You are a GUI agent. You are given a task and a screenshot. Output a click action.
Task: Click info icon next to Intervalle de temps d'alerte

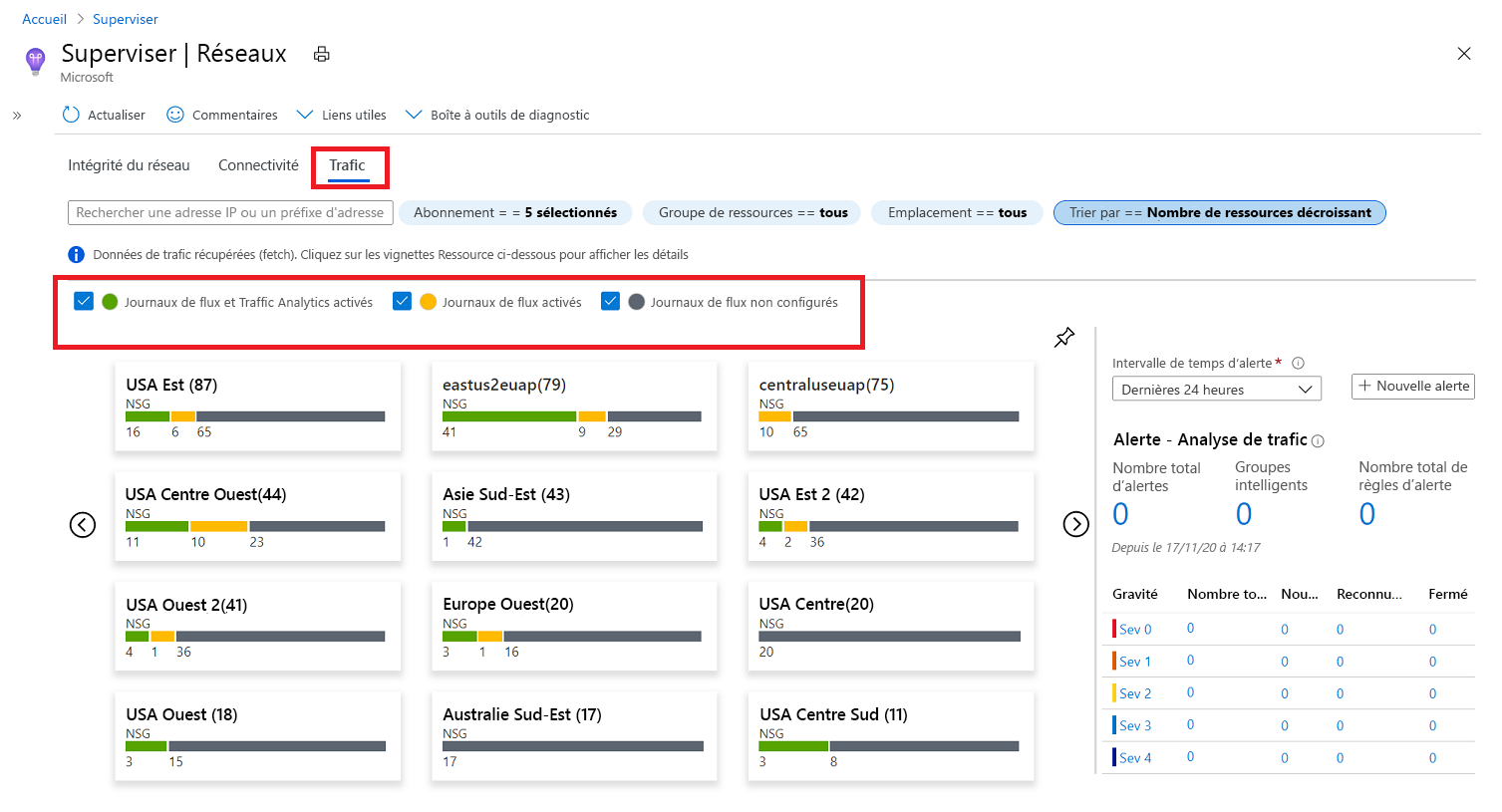1298,364
